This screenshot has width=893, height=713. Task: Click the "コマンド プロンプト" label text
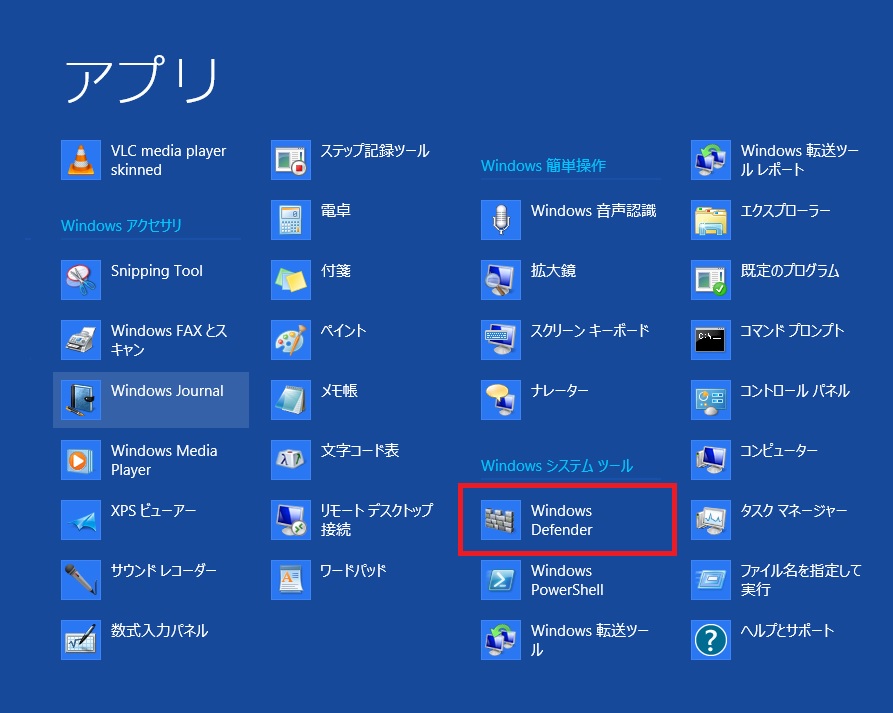[792, 330]
